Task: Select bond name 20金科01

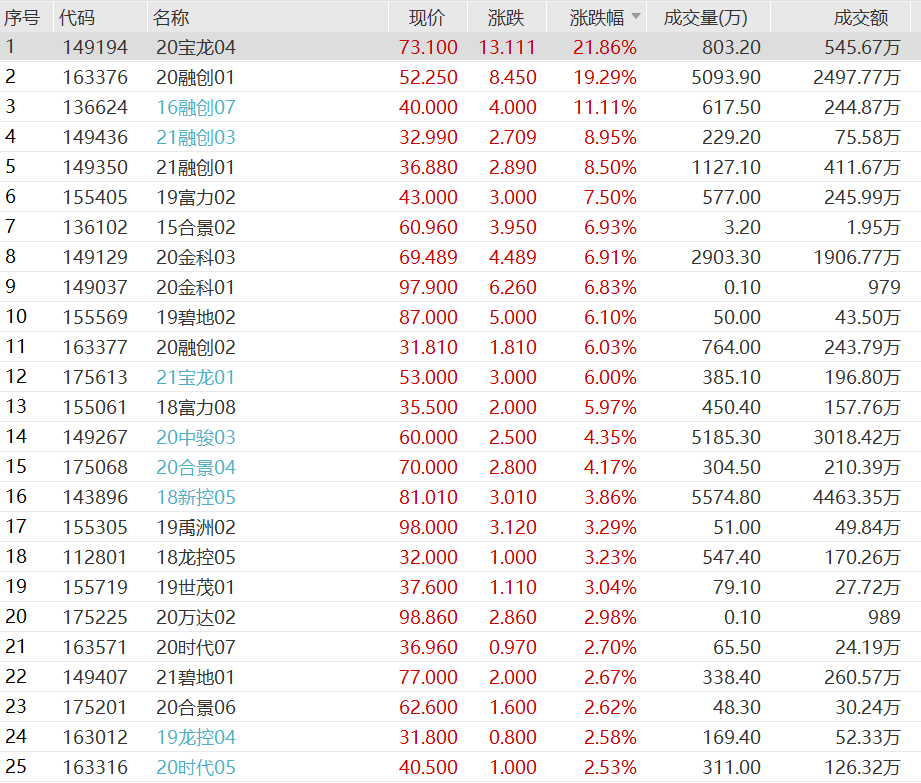Action: click(x=196, y=287)
